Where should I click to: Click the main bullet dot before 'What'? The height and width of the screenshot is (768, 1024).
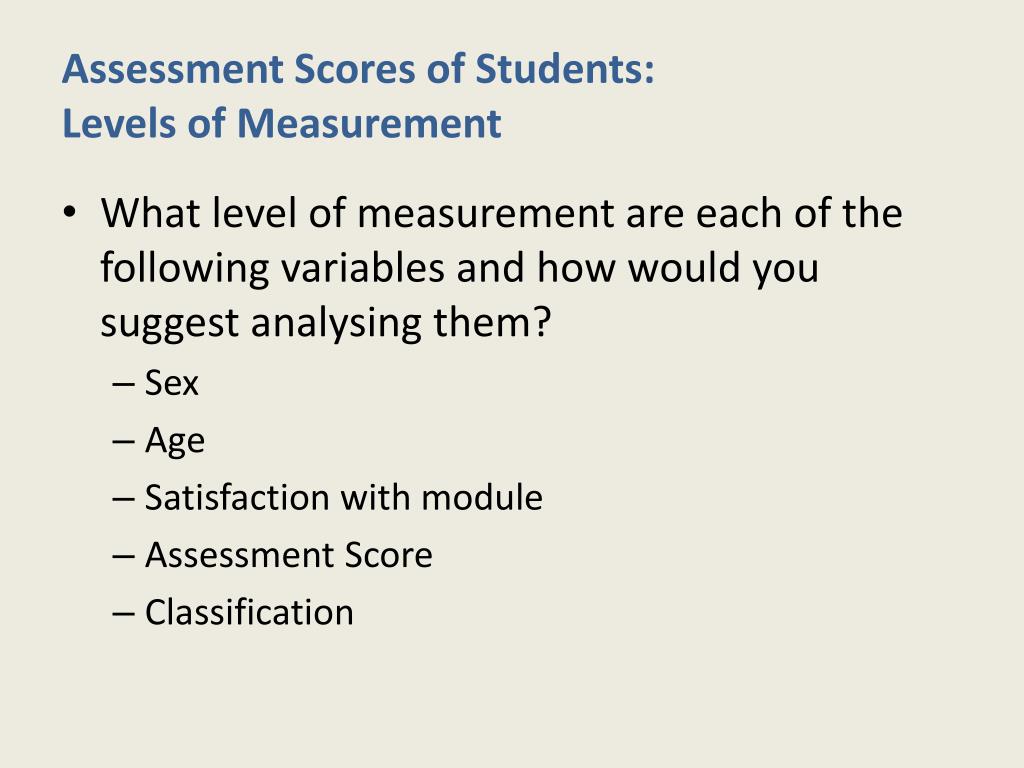click(70, 212)
